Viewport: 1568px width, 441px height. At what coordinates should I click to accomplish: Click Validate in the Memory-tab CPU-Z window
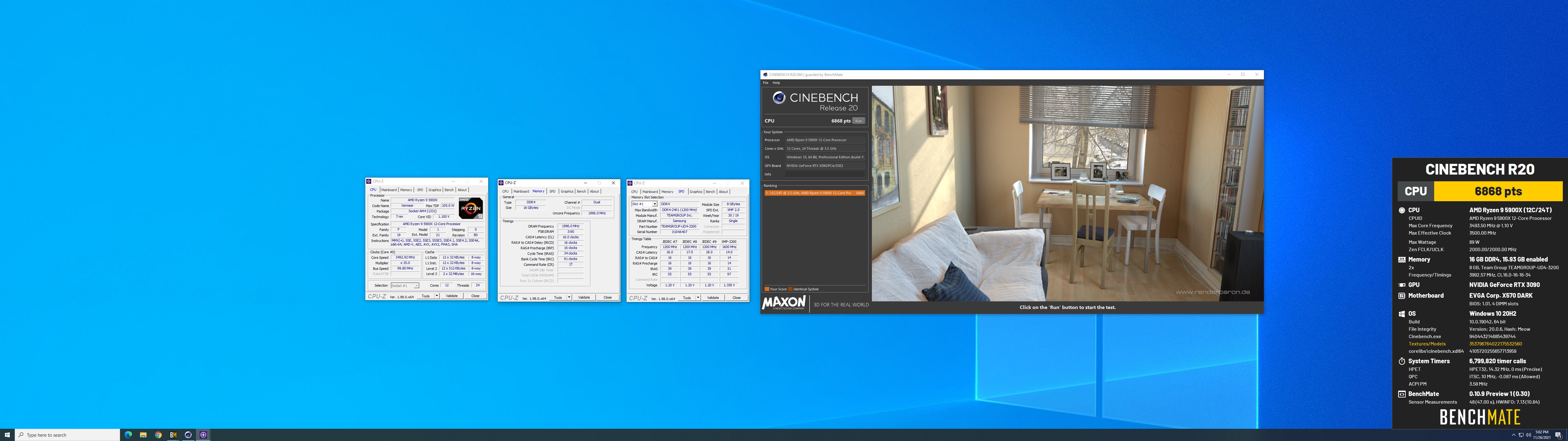(x=584, y=297)
